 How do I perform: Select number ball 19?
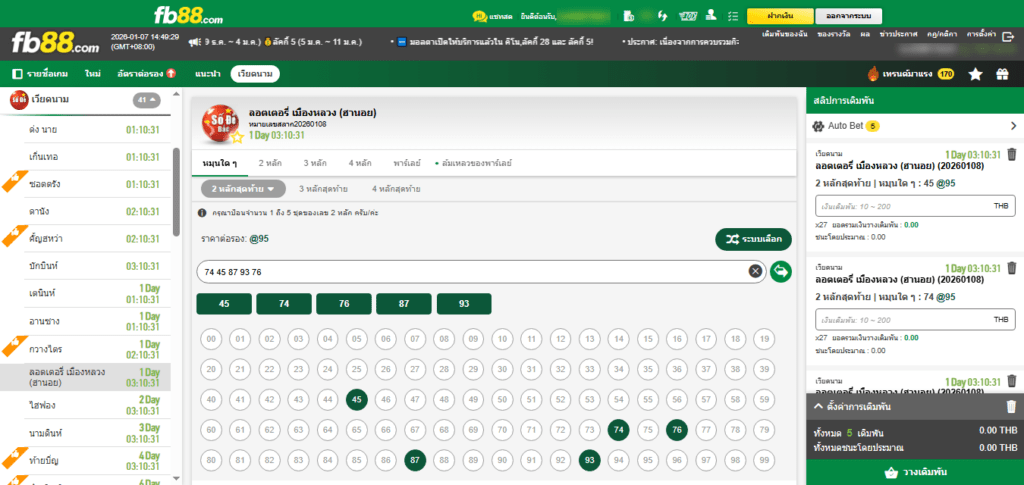(765, 339)
